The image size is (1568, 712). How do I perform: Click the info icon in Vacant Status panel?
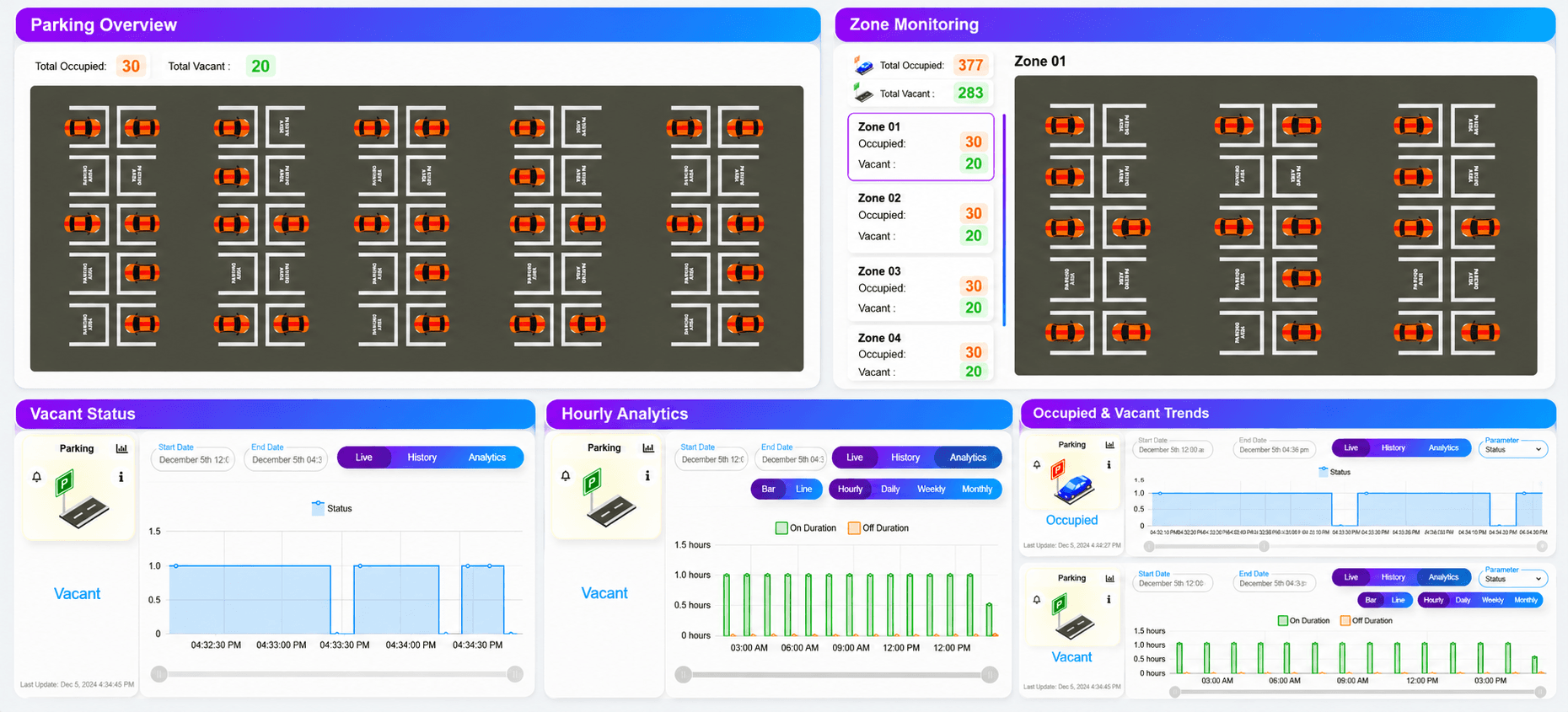121,477
